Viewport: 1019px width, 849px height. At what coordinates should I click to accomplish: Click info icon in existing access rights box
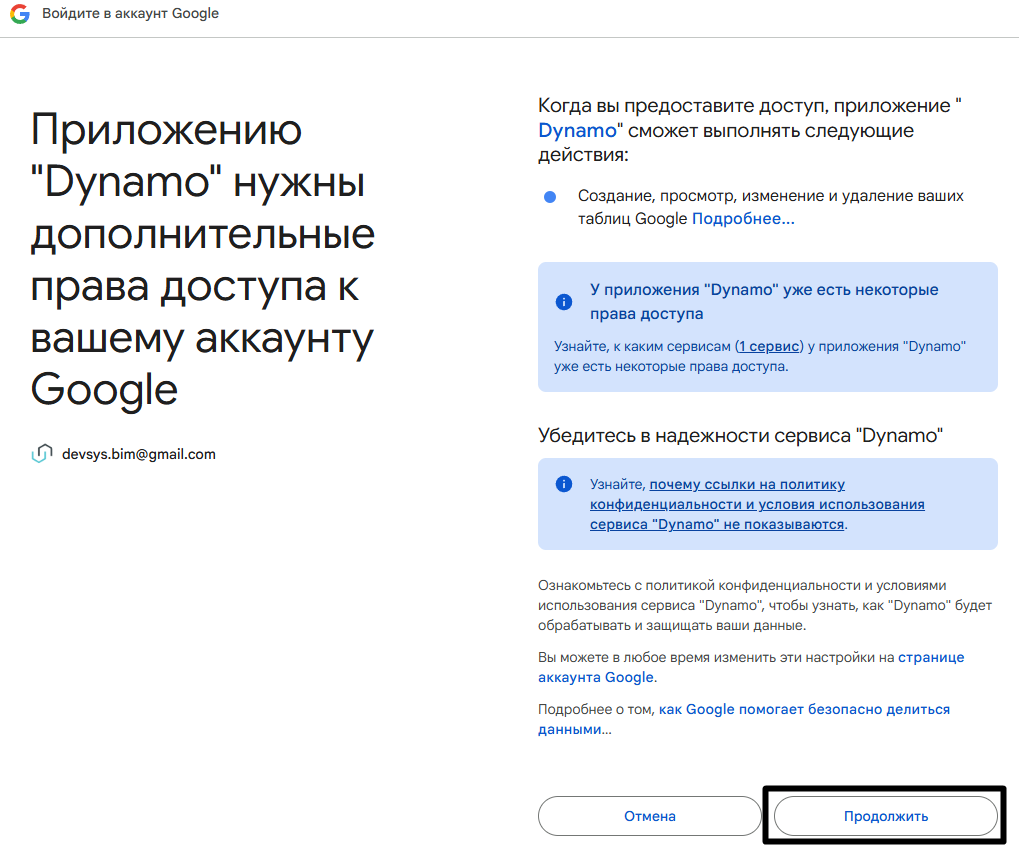point(563,302)
